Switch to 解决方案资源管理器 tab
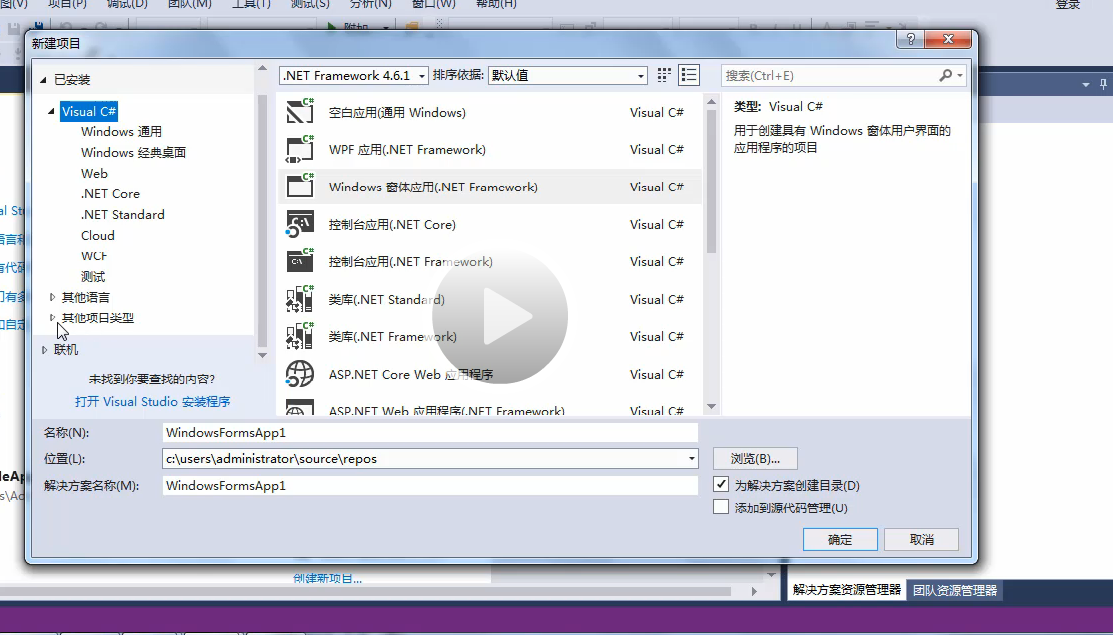The height and width of the screenshot is (635, 1113). [847, 590]
